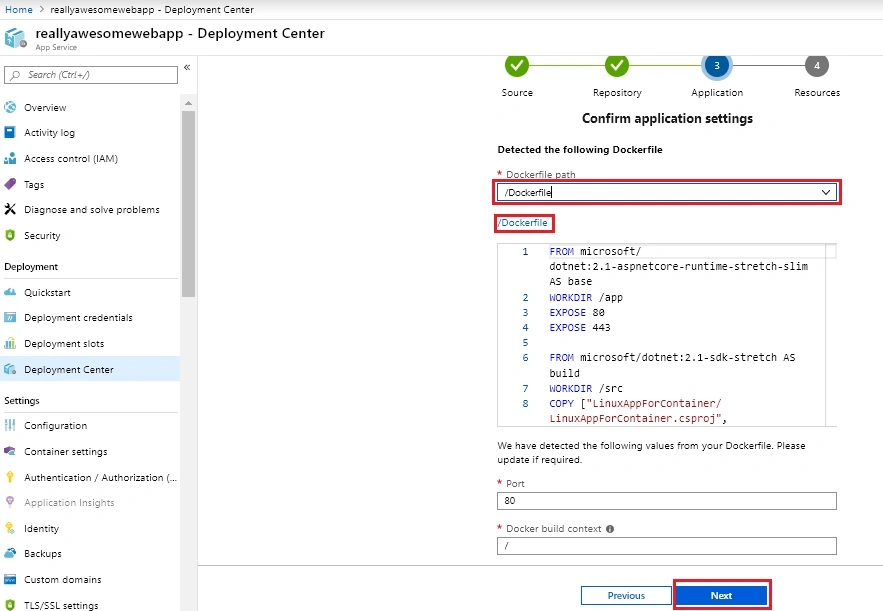Click the Quickstart cloud icon
The height and width of the screenshot is (611, 883).
[x=10, y=292]
